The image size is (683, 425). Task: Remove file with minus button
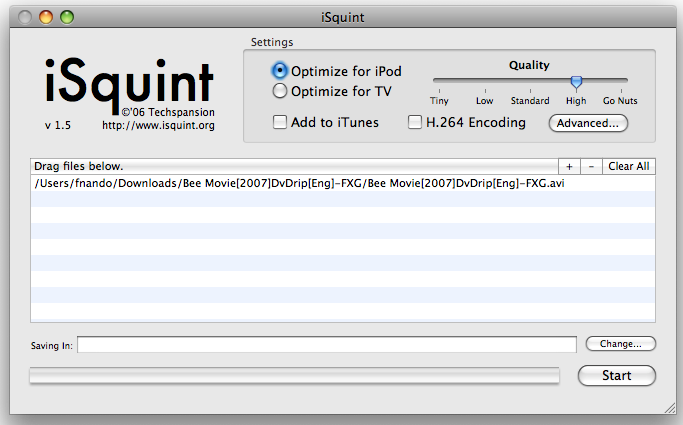point(591,166)
